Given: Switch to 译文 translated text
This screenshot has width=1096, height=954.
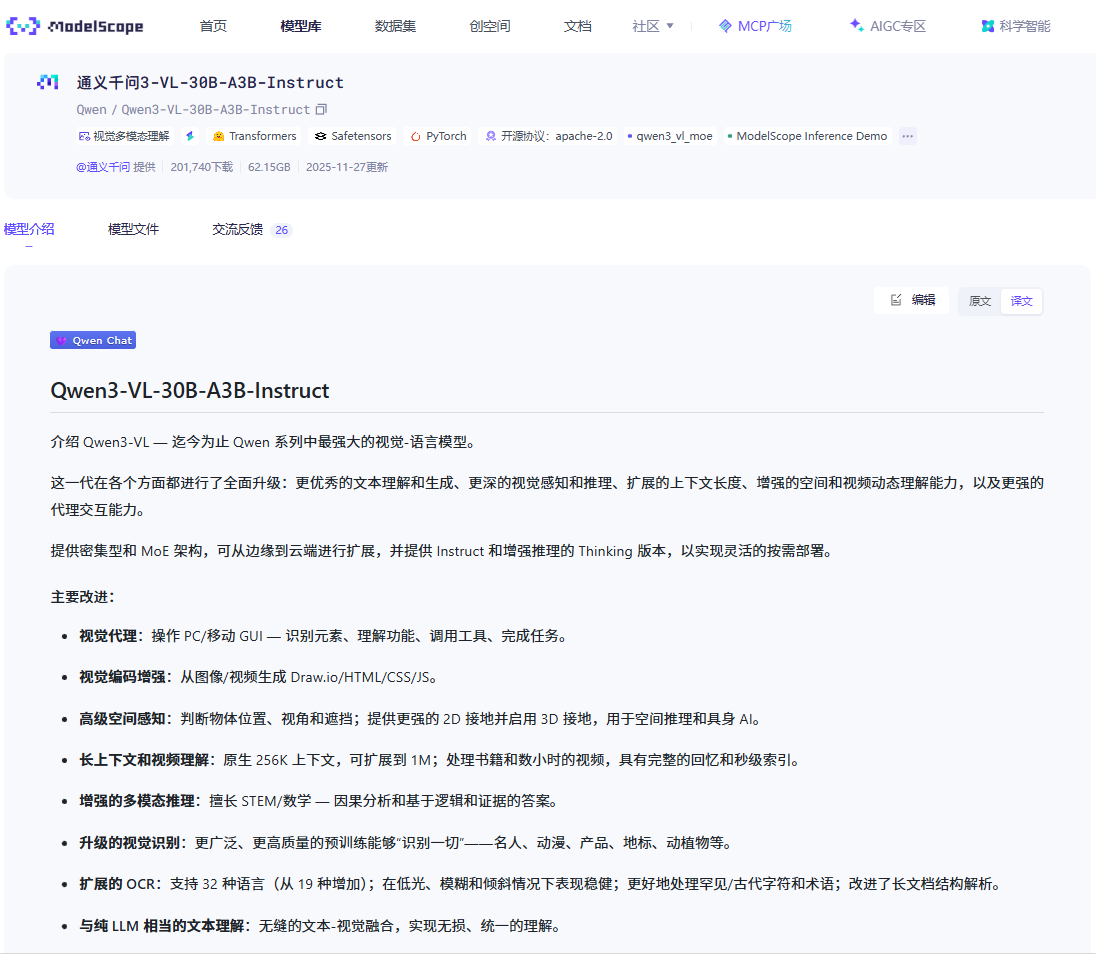Looking at the screenshot, I should pyautogui.click(x=1021, y=301).
